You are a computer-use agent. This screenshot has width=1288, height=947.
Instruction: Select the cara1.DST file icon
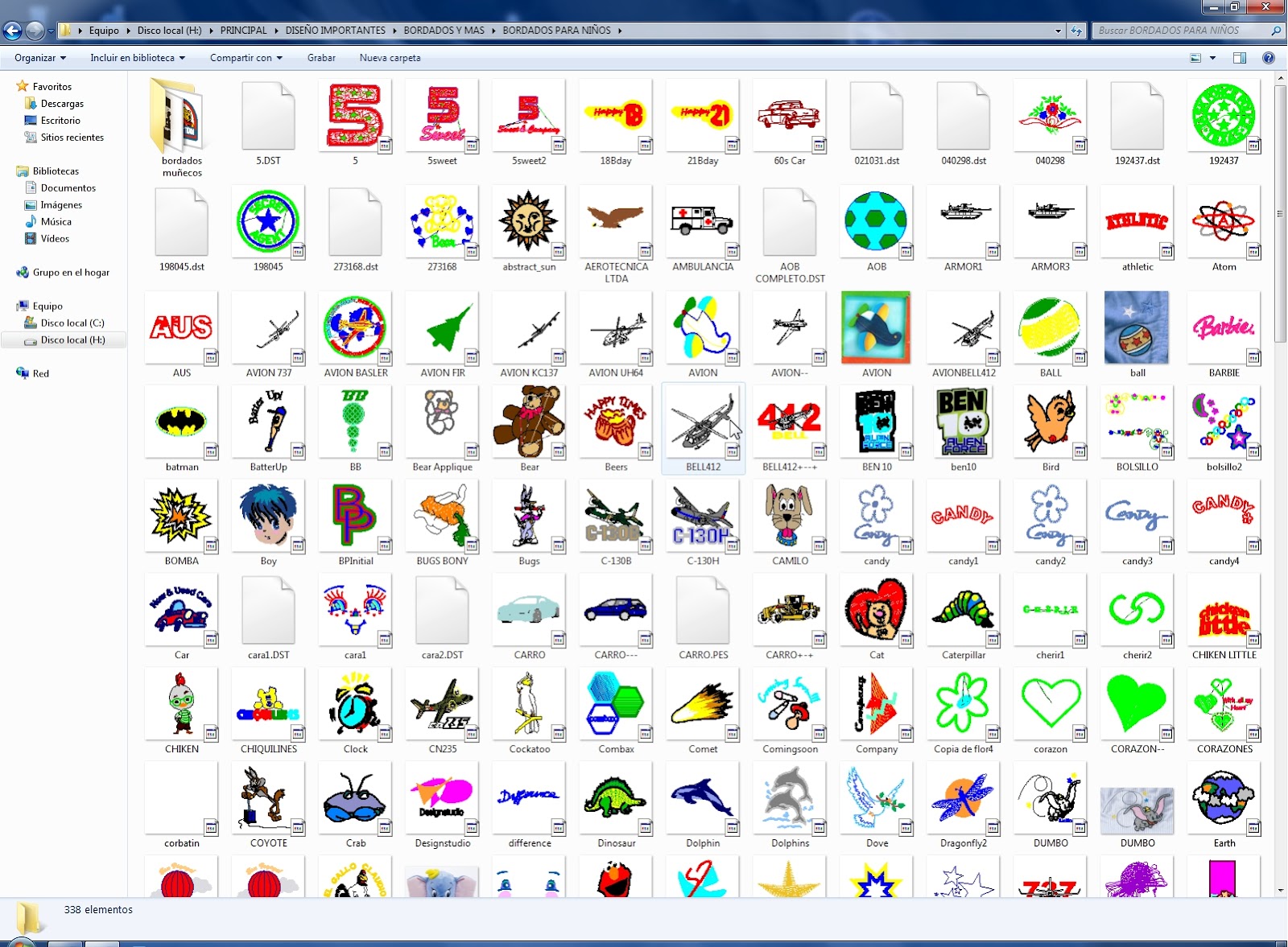tap(269, 611)
